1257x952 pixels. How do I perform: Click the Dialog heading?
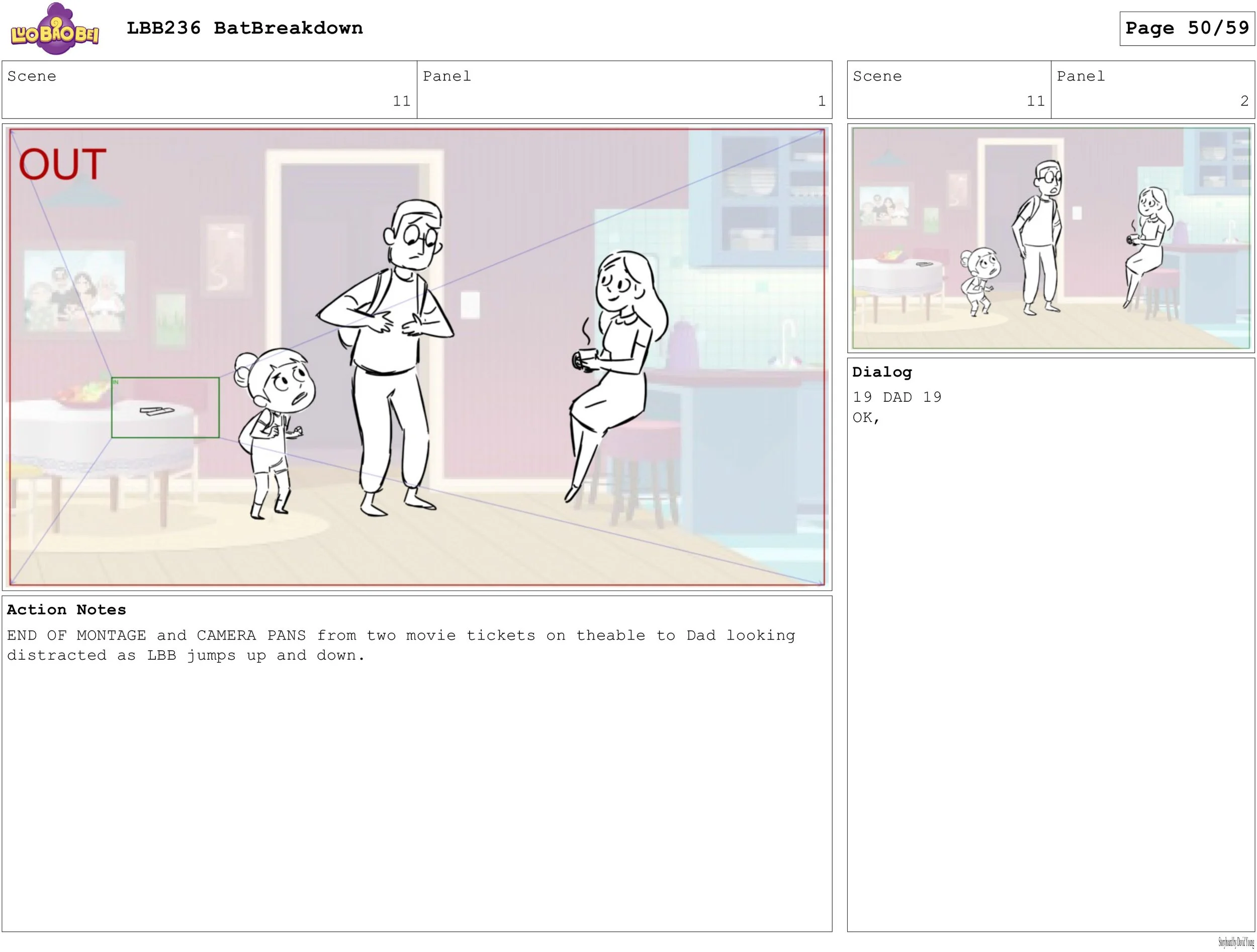click(x=881, y=372)
